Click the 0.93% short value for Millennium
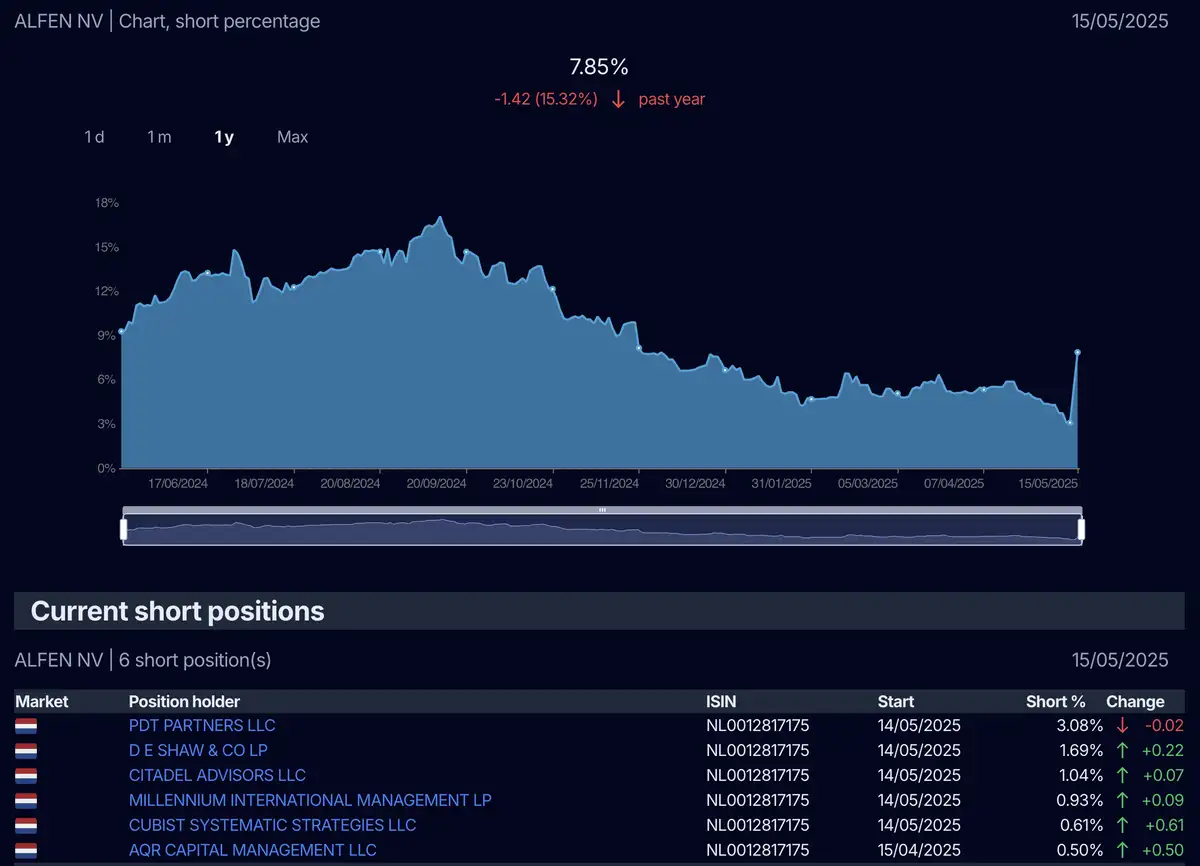Image resolution: width=1200 pixels, height=866 pixels. pos(1079,800)
